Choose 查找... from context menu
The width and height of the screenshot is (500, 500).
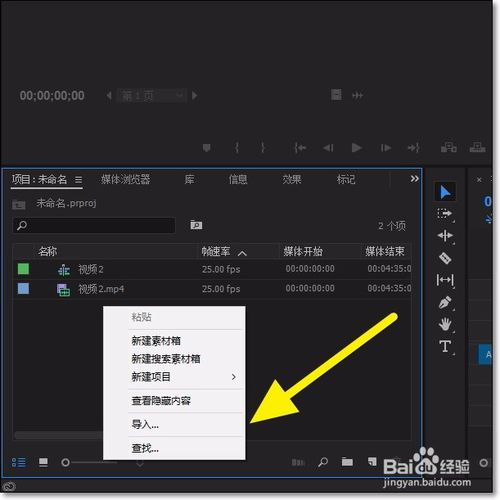[x=145, y=448]
